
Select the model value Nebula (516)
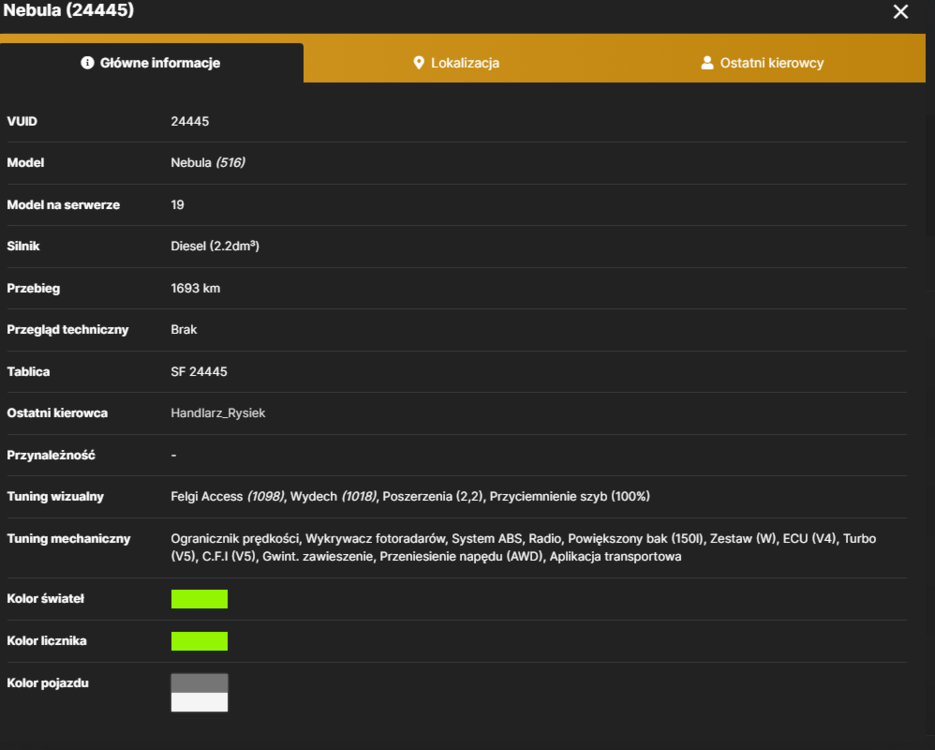click(208, 163)
